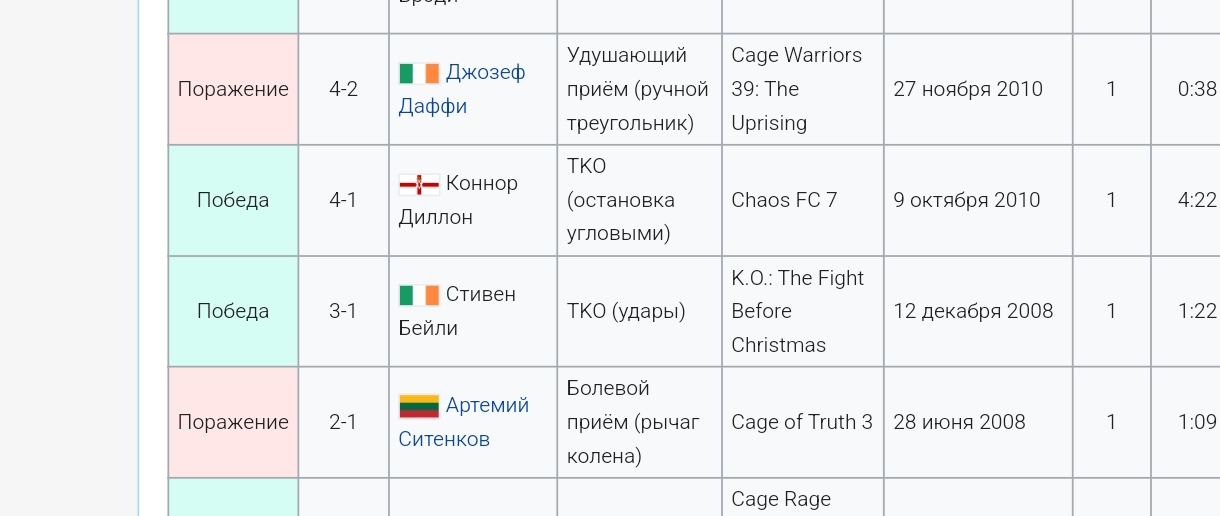Click the Удушающий приём method cell

tap(640, 89)
